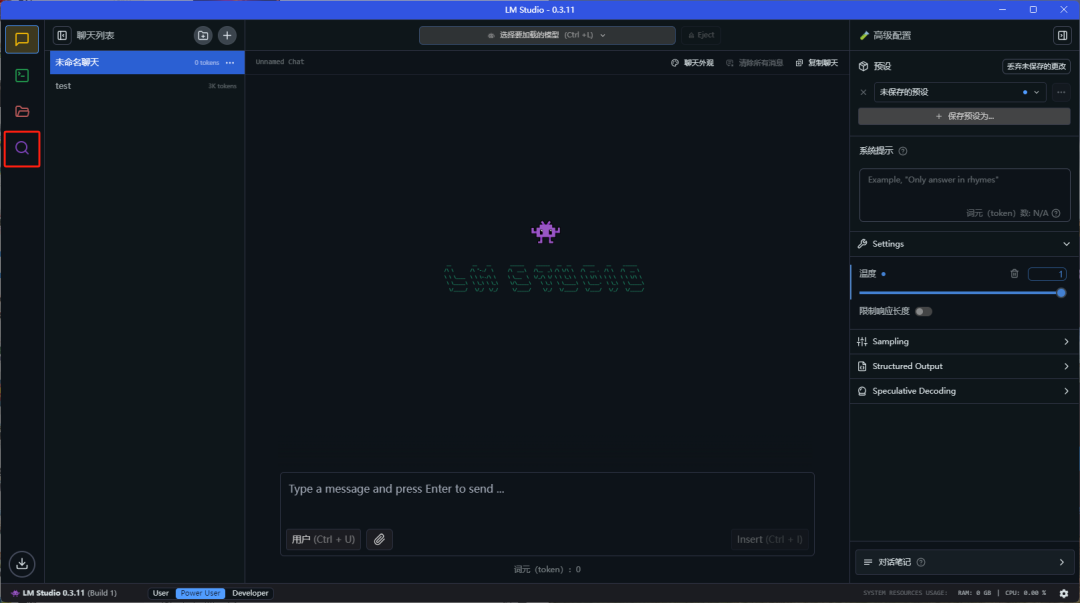Click the attach file paperclip icon
The width and height of the screenshot is (1080, 603).
pyautogui.click(x=380, y=539)
